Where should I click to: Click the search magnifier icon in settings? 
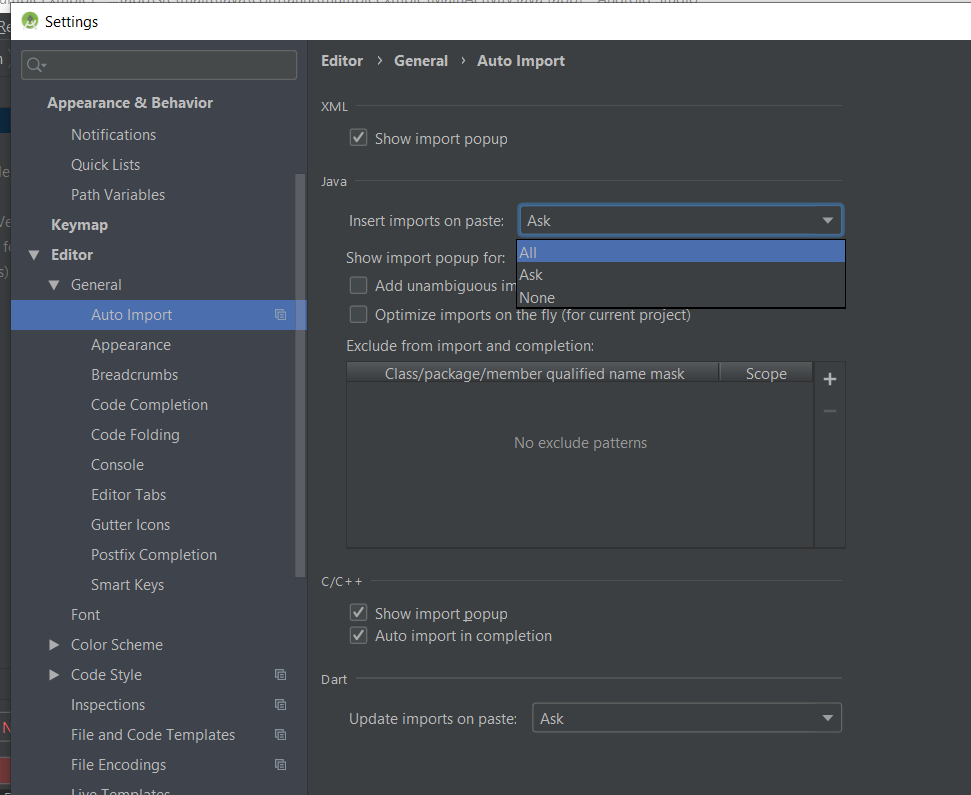[x=35, y=65]
